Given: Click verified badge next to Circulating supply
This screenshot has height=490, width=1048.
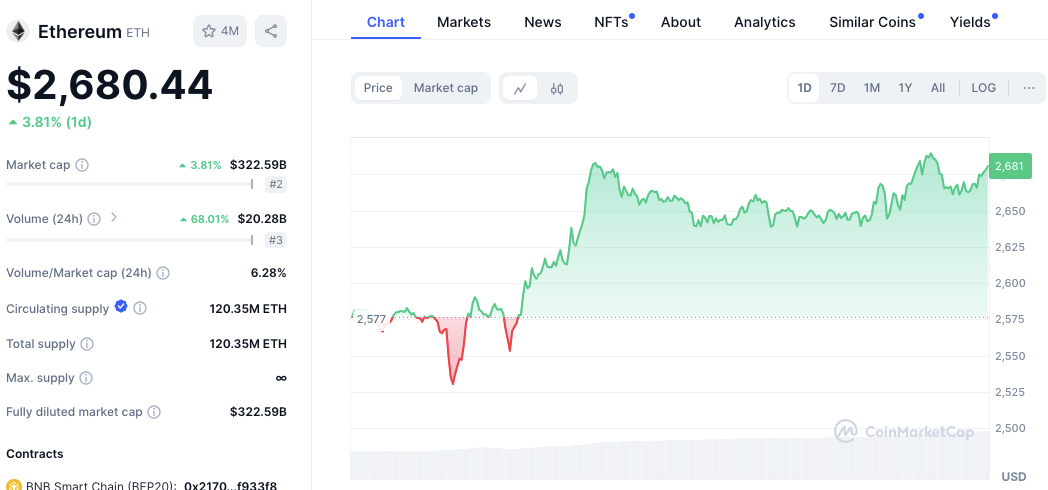Looking at the screenshot, I should pyautogui.click(x=121, y=306).
